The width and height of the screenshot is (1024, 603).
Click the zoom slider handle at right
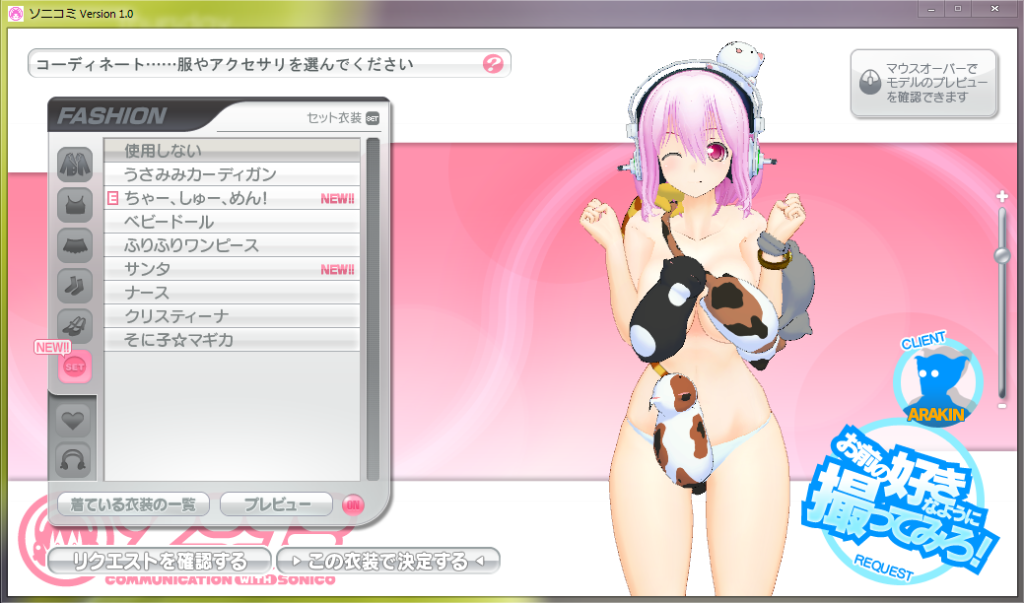tap(1001, 256)
